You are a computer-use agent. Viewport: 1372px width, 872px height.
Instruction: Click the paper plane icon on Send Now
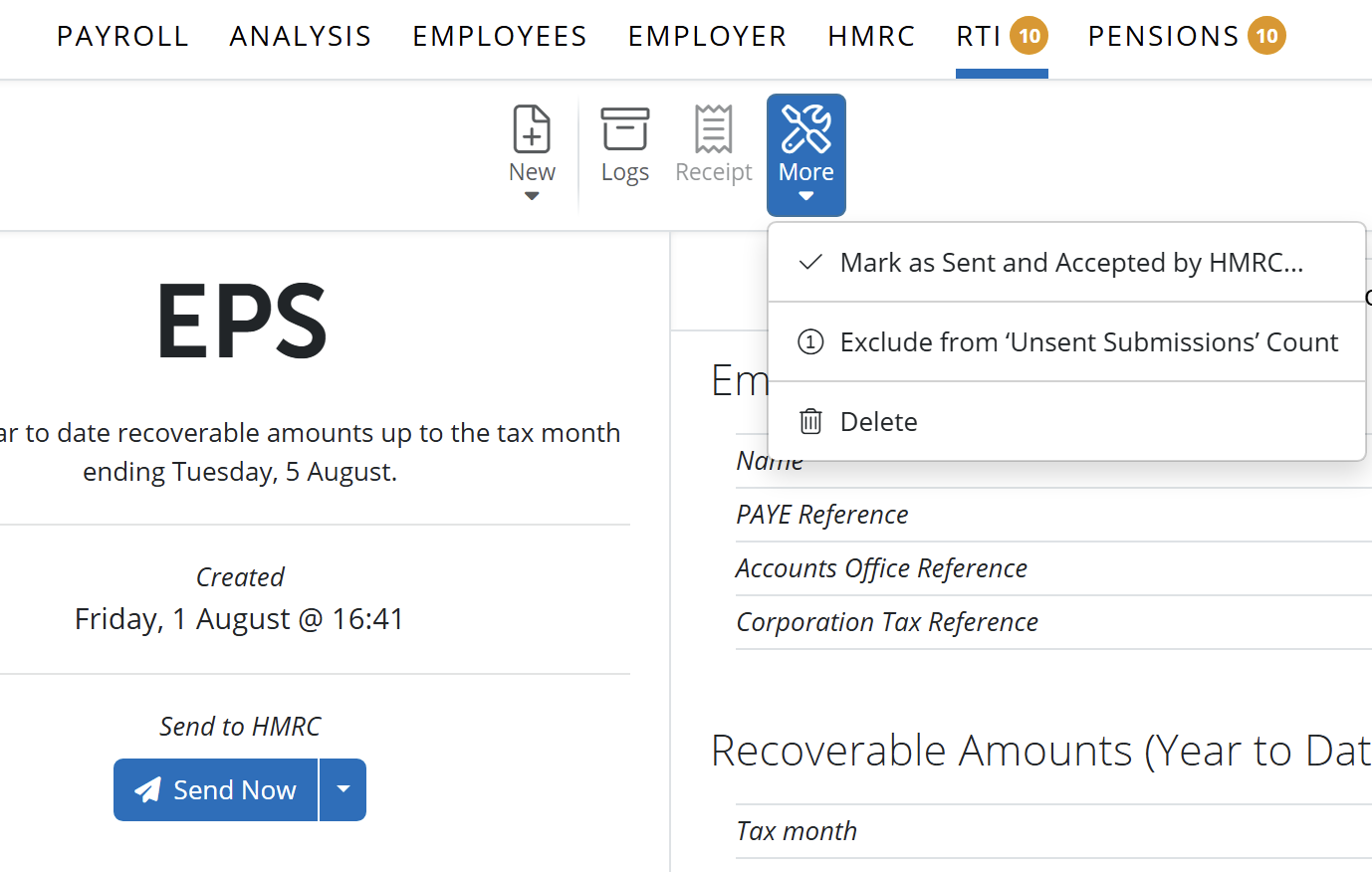point(148,789)
